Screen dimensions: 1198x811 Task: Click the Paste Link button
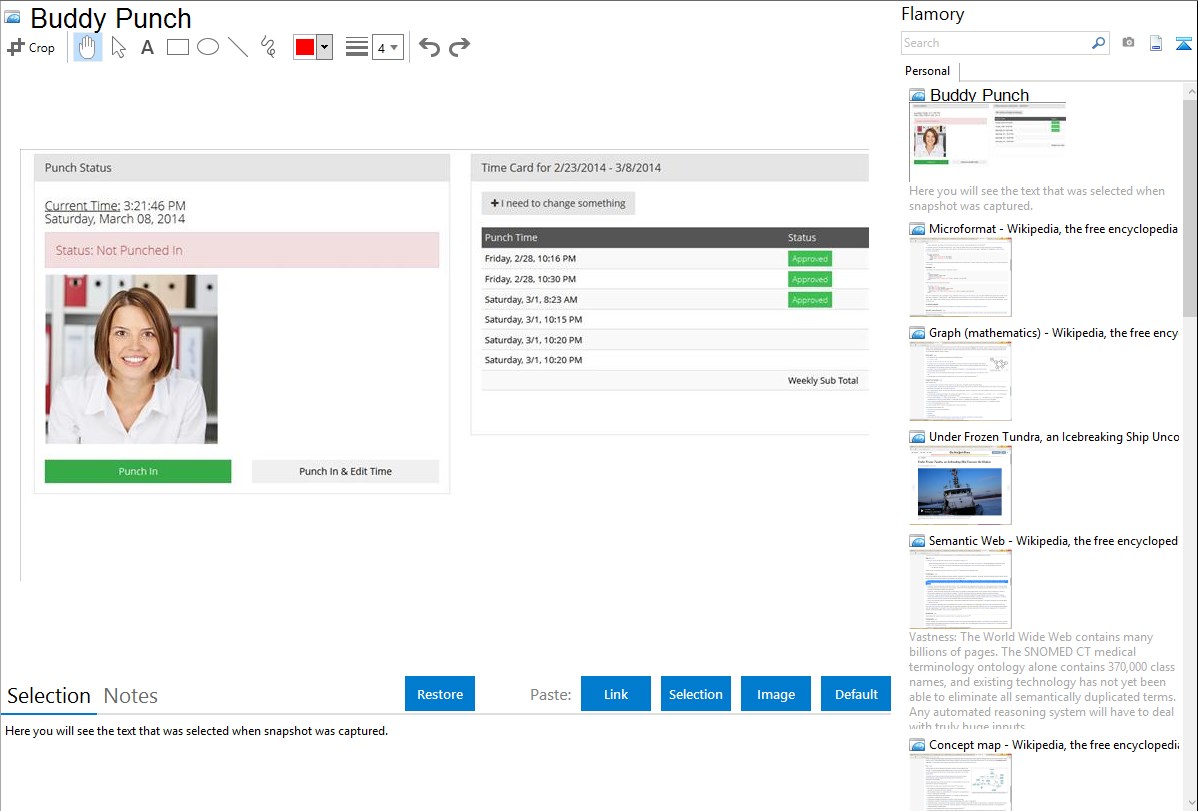pyautogui.click(x=616, y=694)
